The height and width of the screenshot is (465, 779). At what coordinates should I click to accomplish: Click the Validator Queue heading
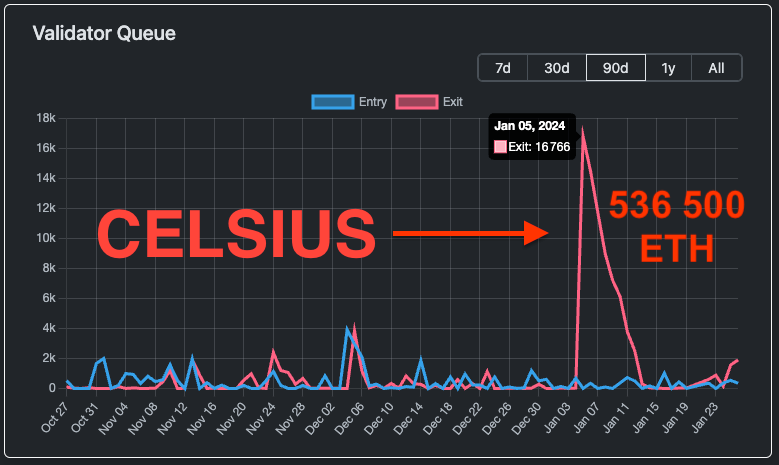[104, 33]
